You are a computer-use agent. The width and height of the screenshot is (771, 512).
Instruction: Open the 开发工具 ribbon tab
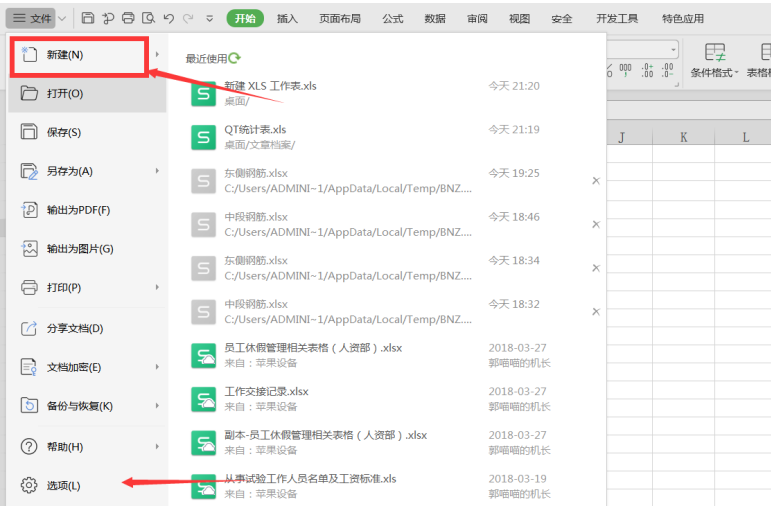click(617, 19)
